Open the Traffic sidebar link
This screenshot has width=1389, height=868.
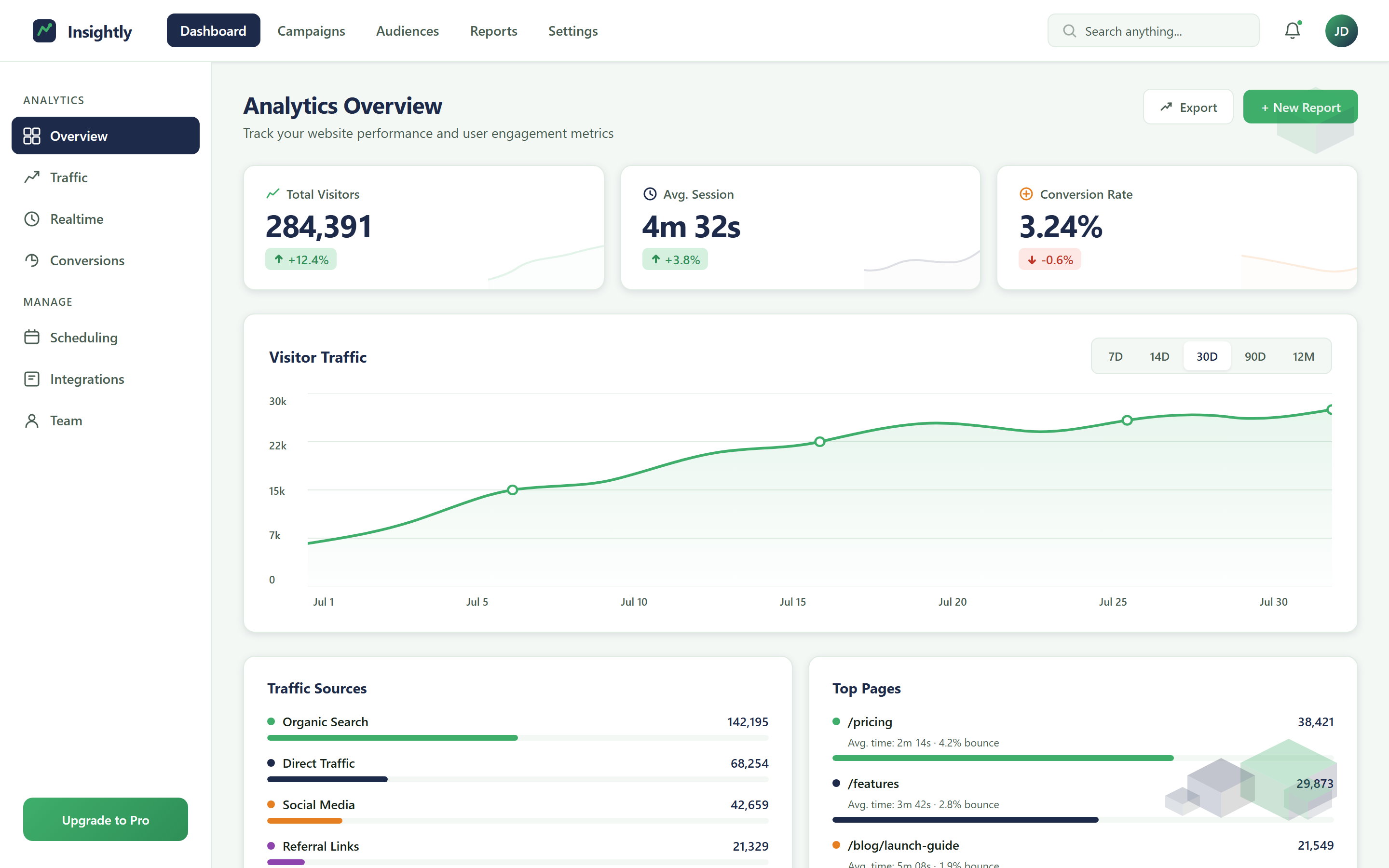click(x=106, y=177)
